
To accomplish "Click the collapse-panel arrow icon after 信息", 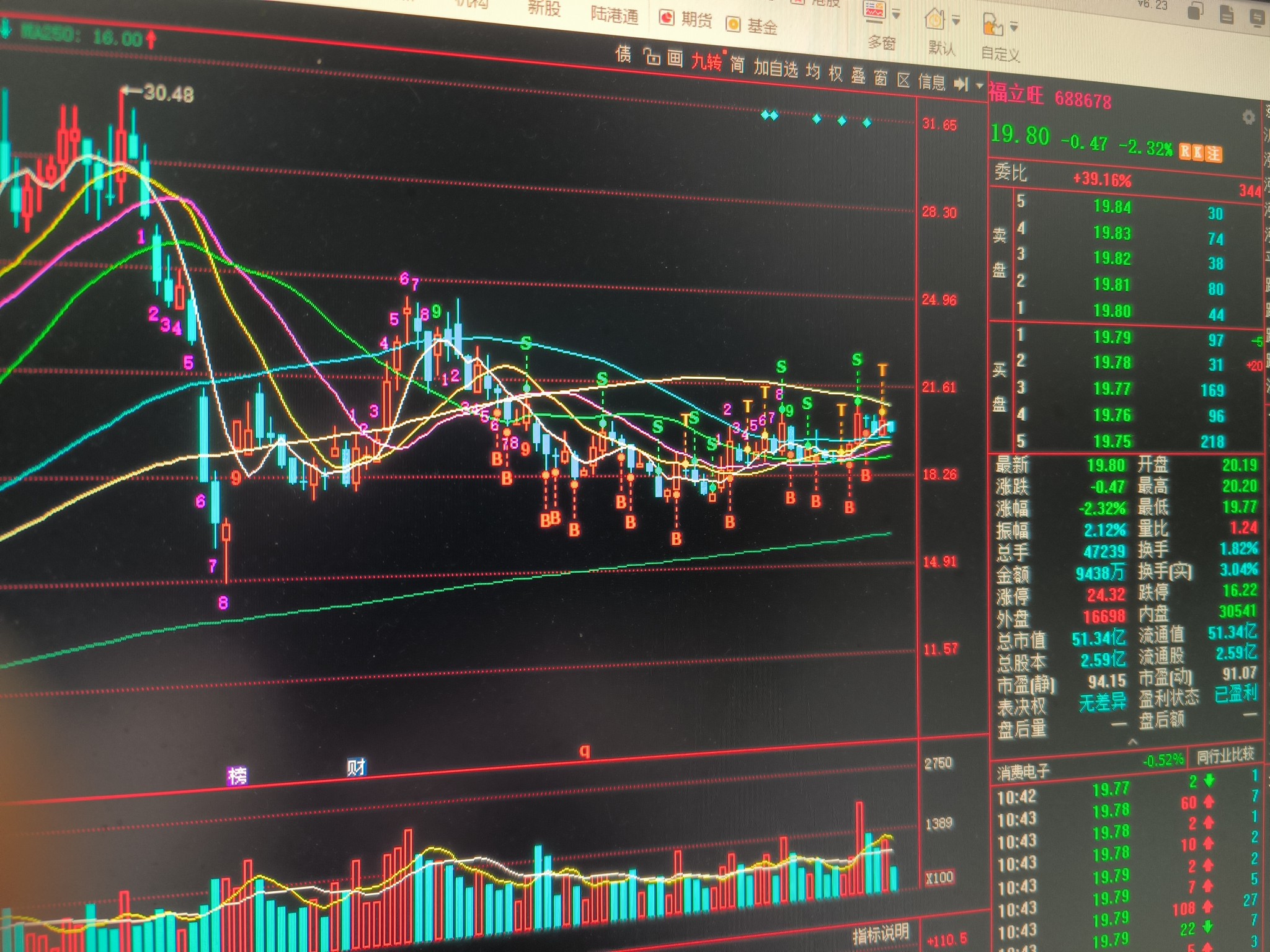I will pyautogui.click(x=961, y=84).
